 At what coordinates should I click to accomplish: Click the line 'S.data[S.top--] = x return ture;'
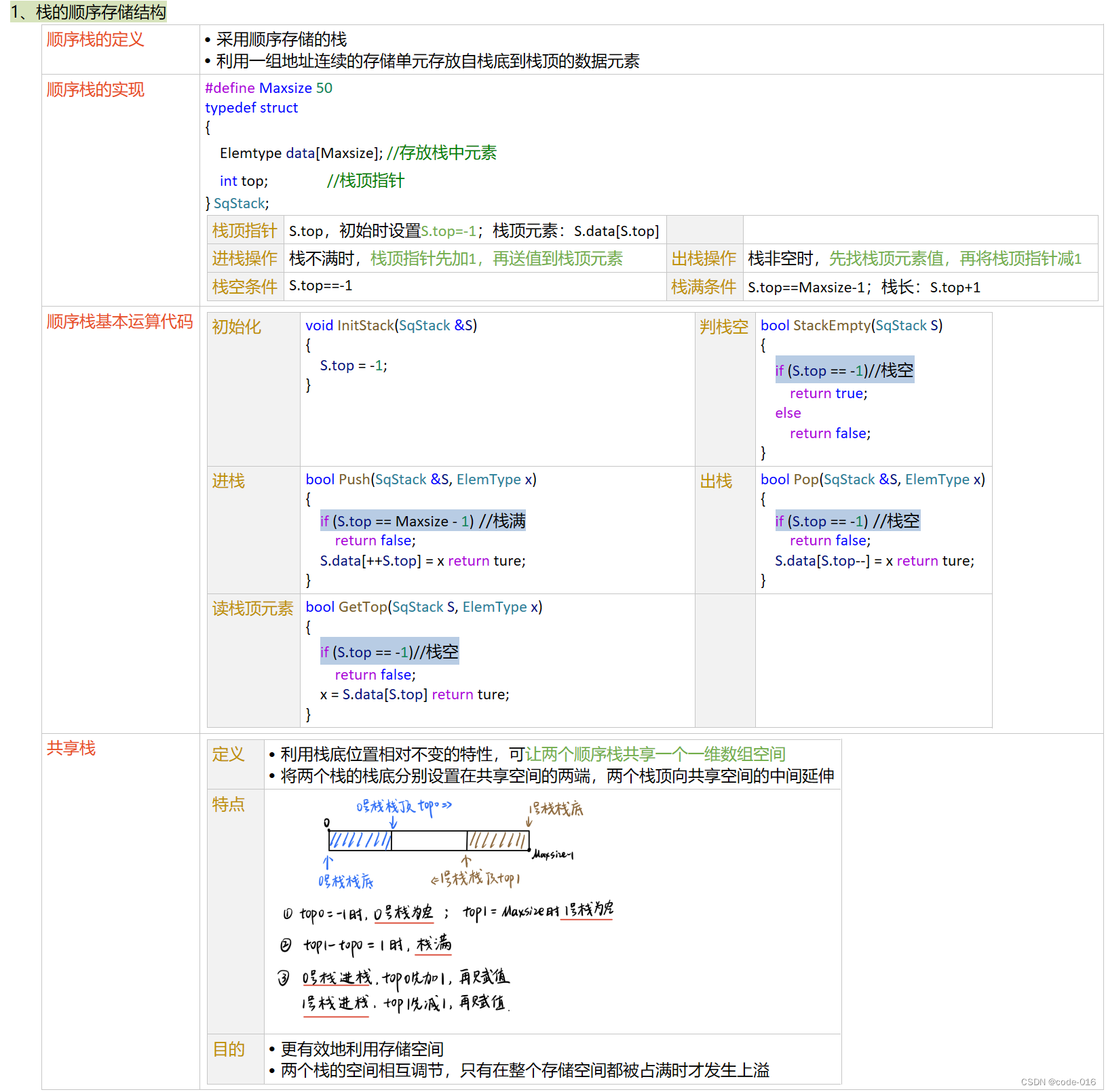(x=875, y=561)
